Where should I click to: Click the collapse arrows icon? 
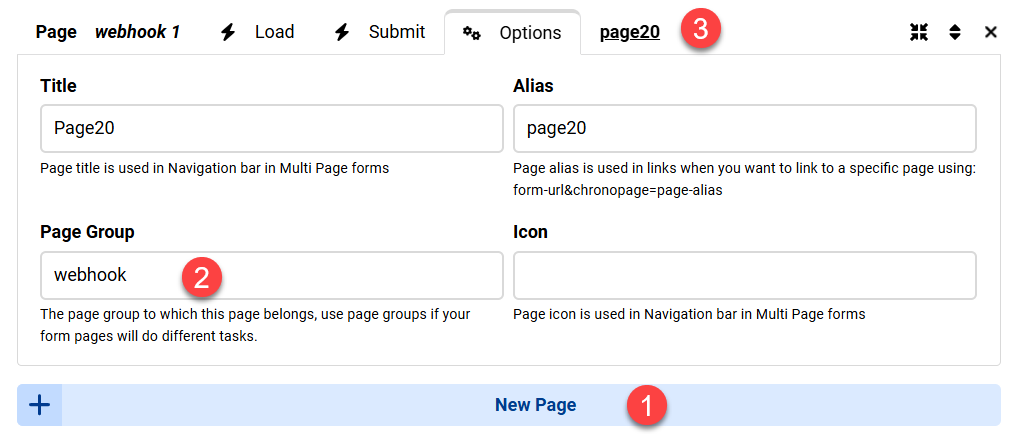coord(919,33)
